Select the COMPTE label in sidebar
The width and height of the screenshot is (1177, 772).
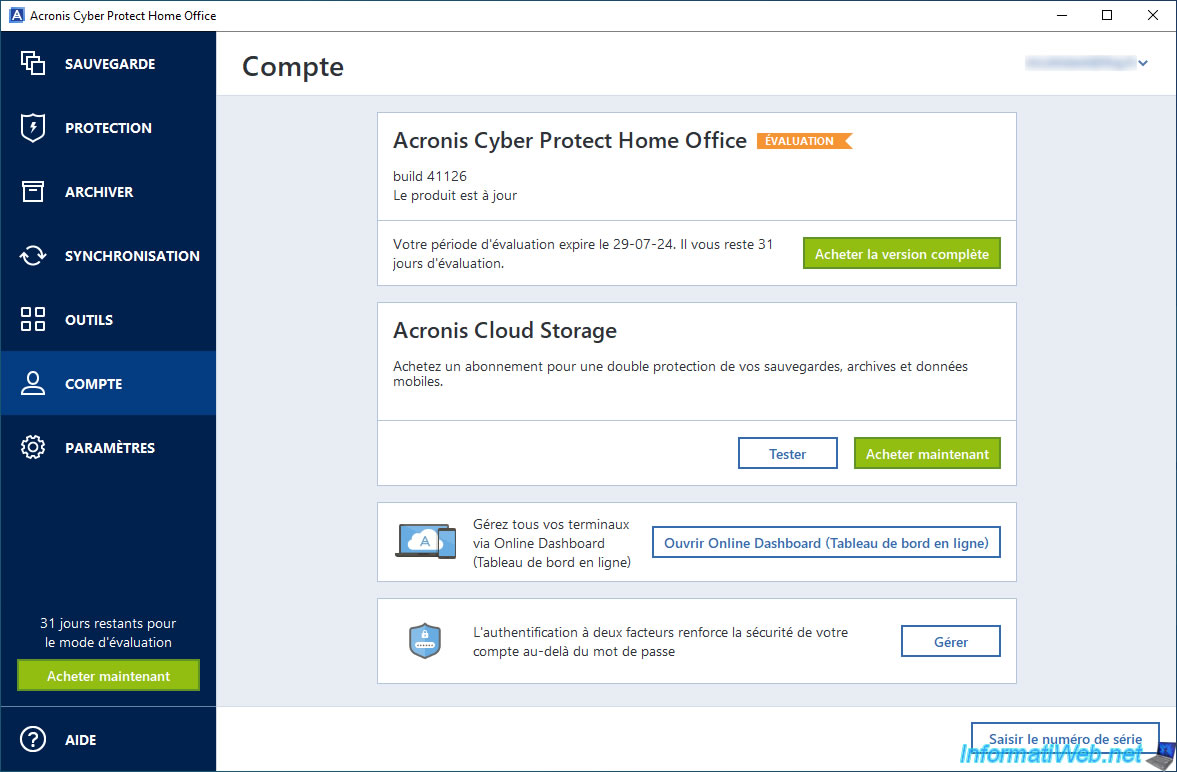coord(93,384)
